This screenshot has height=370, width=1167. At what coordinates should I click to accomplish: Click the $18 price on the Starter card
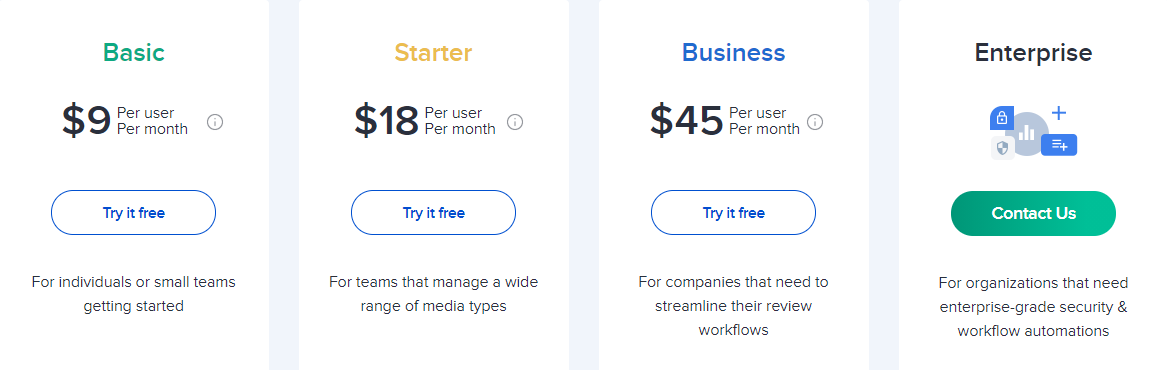386,121
